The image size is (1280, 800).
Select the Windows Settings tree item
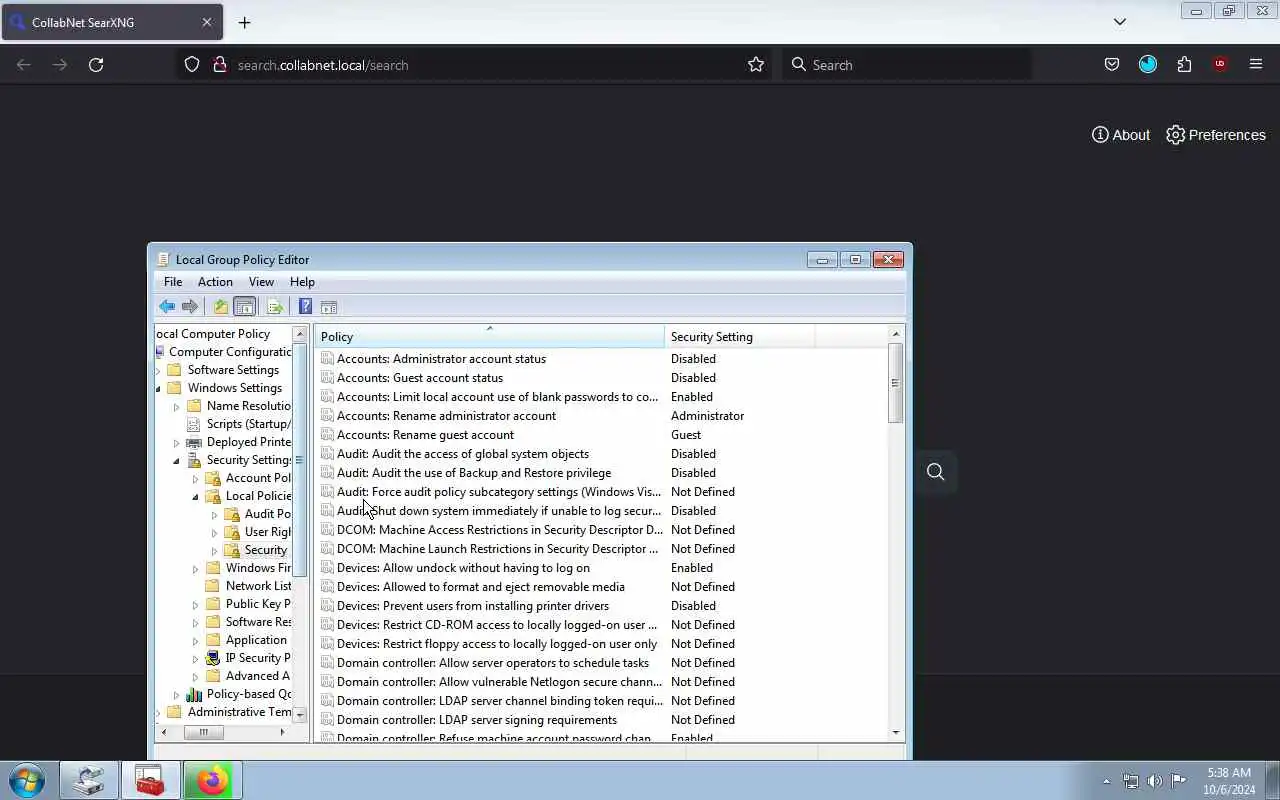click(x=226, y=388)
